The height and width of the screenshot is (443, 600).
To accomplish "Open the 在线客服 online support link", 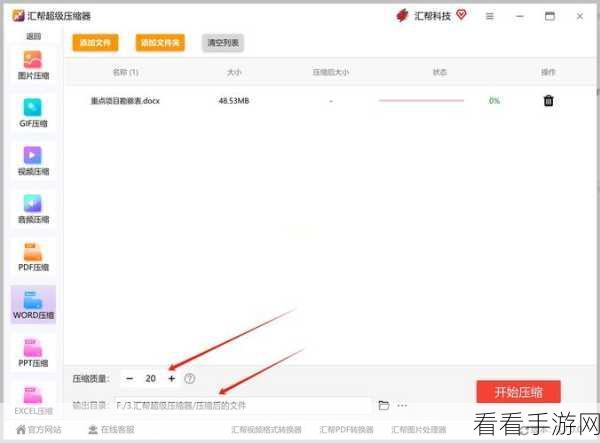I will pos(111,430).
